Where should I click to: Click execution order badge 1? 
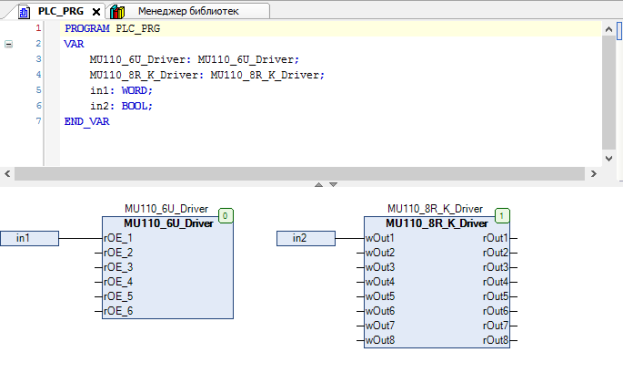[502, 216]
